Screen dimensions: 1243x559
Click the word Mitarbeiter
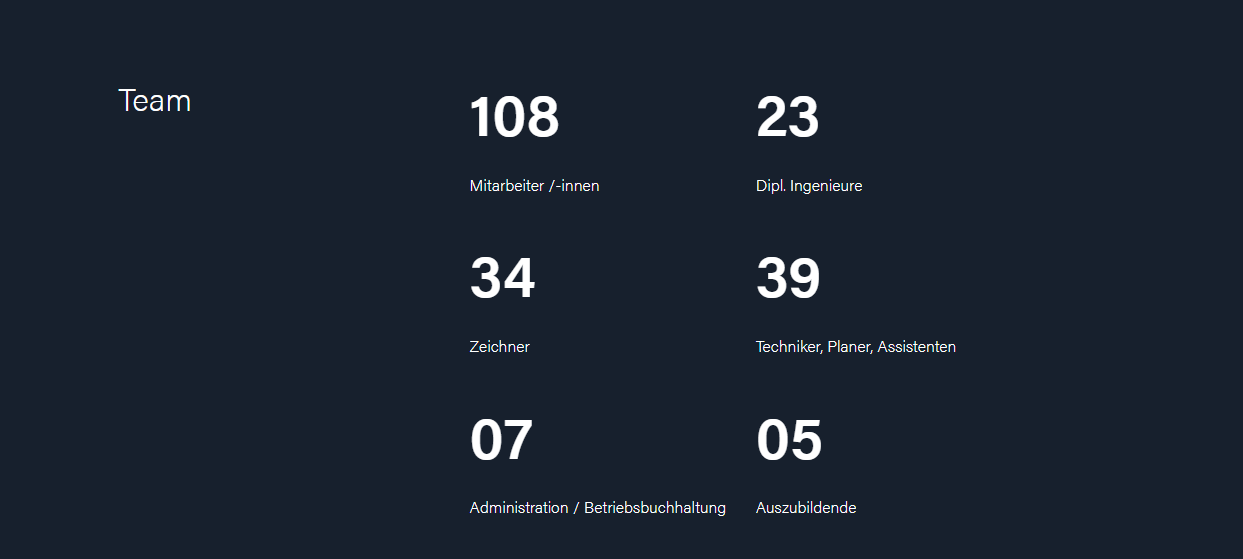506,186
